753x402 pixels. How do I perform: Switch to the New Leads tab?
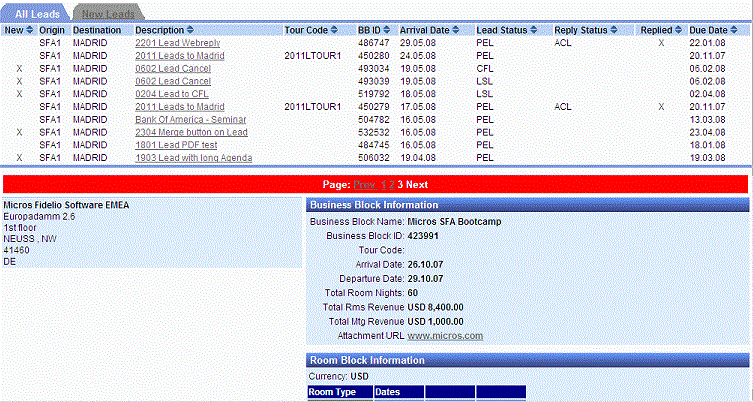108,13
